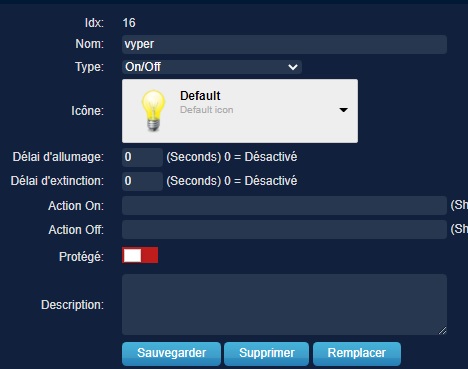
Task: Click inside the Description text area
Action: pyautogui.click(x=284, y=304)
